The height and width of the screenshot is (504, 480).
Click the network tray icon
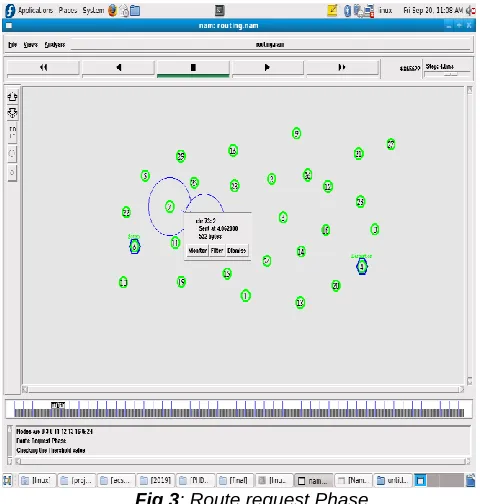pyautogui.click(x=369, y=11)
